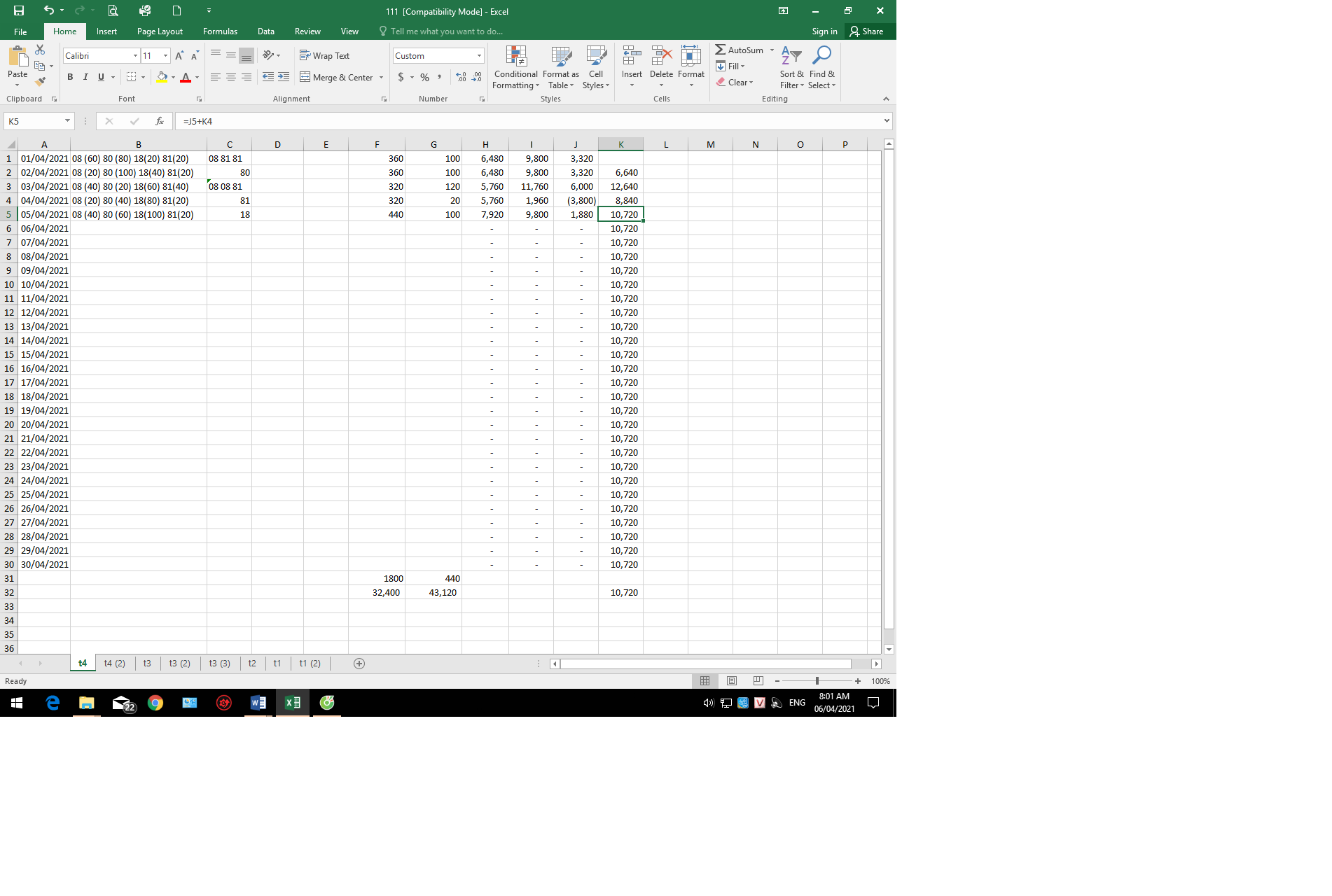
Task: Click the Share button
Action: click(x=867, y=31)
